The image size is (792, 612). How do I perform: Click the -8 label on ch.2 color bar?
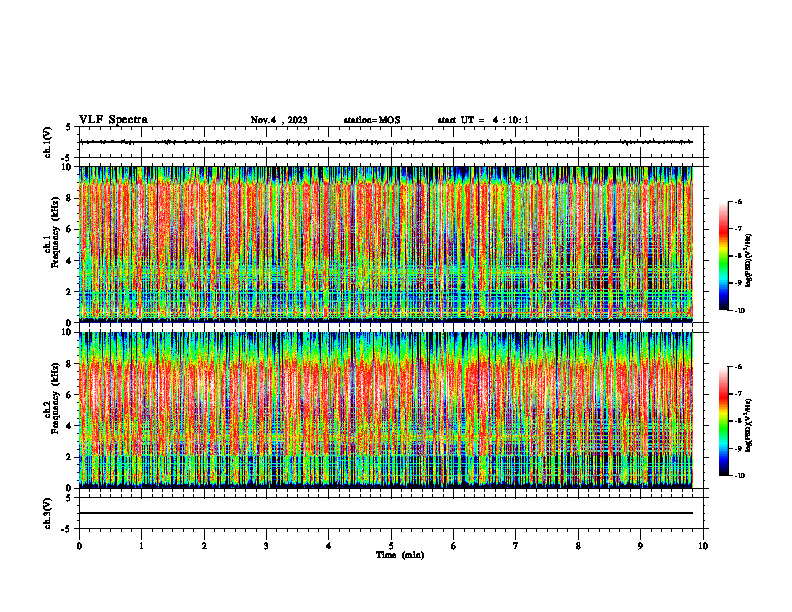click(x=738, y=421)
